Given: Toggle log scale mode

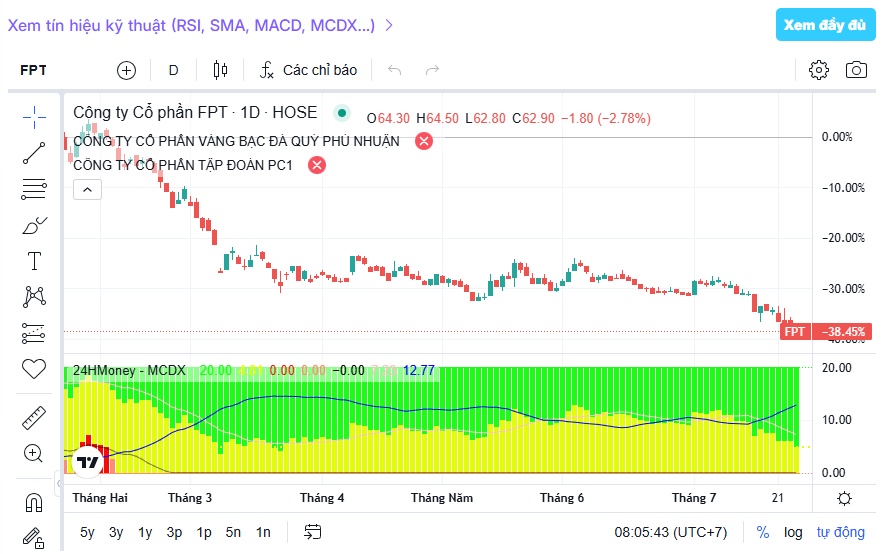Looking at the screenshot, I should [x=793, y=532].
